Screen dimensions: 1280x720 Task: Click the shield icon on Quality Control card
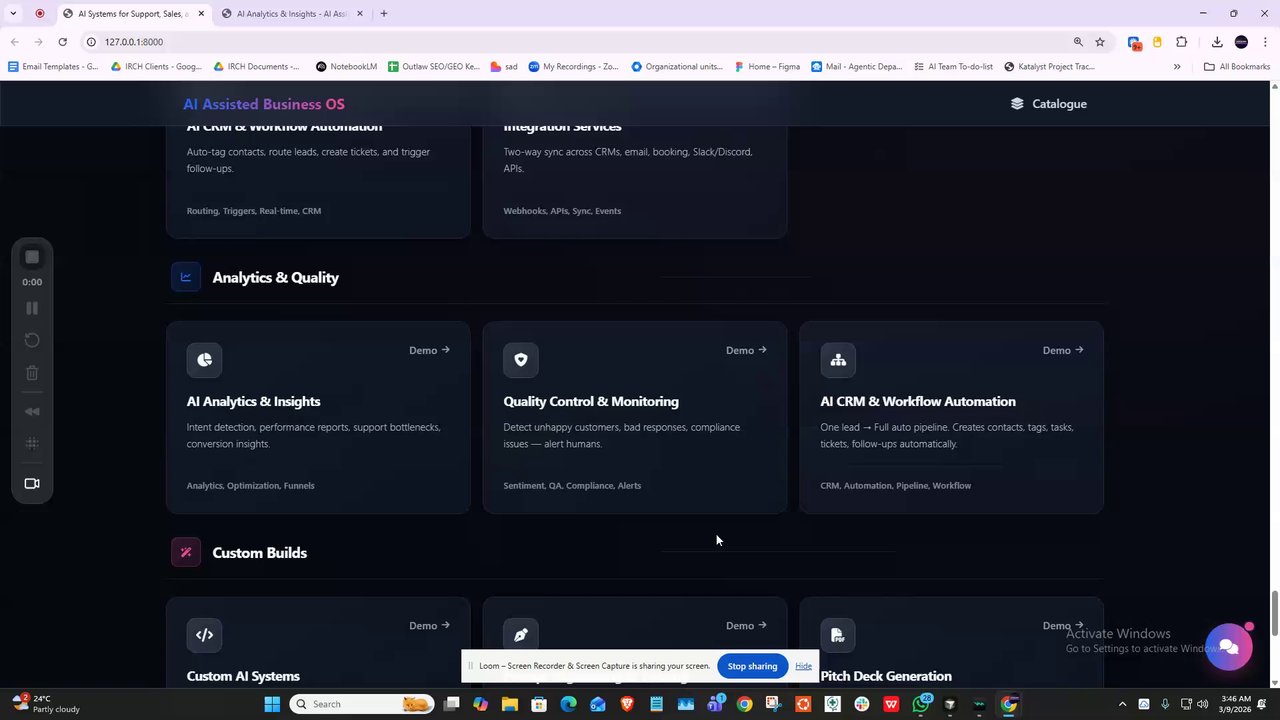tap(521, 360)
